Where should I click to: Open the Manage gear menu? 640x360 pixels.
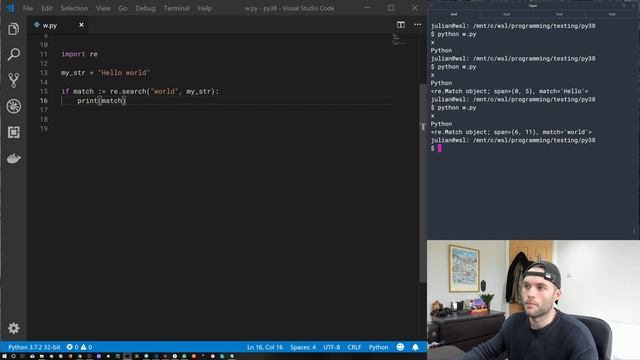tap(13, 328)
